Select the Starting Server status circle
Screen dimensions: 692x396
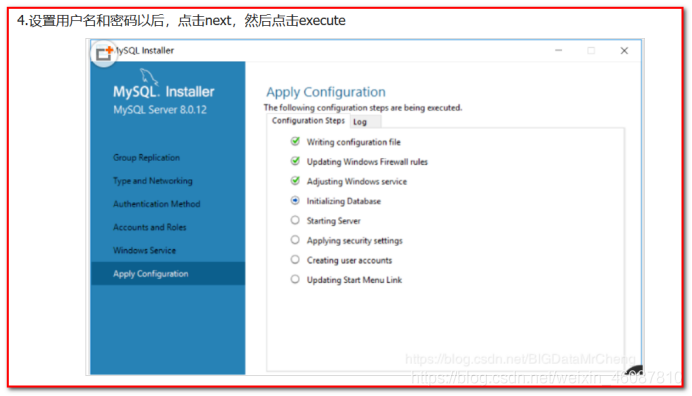coord(295,220)
